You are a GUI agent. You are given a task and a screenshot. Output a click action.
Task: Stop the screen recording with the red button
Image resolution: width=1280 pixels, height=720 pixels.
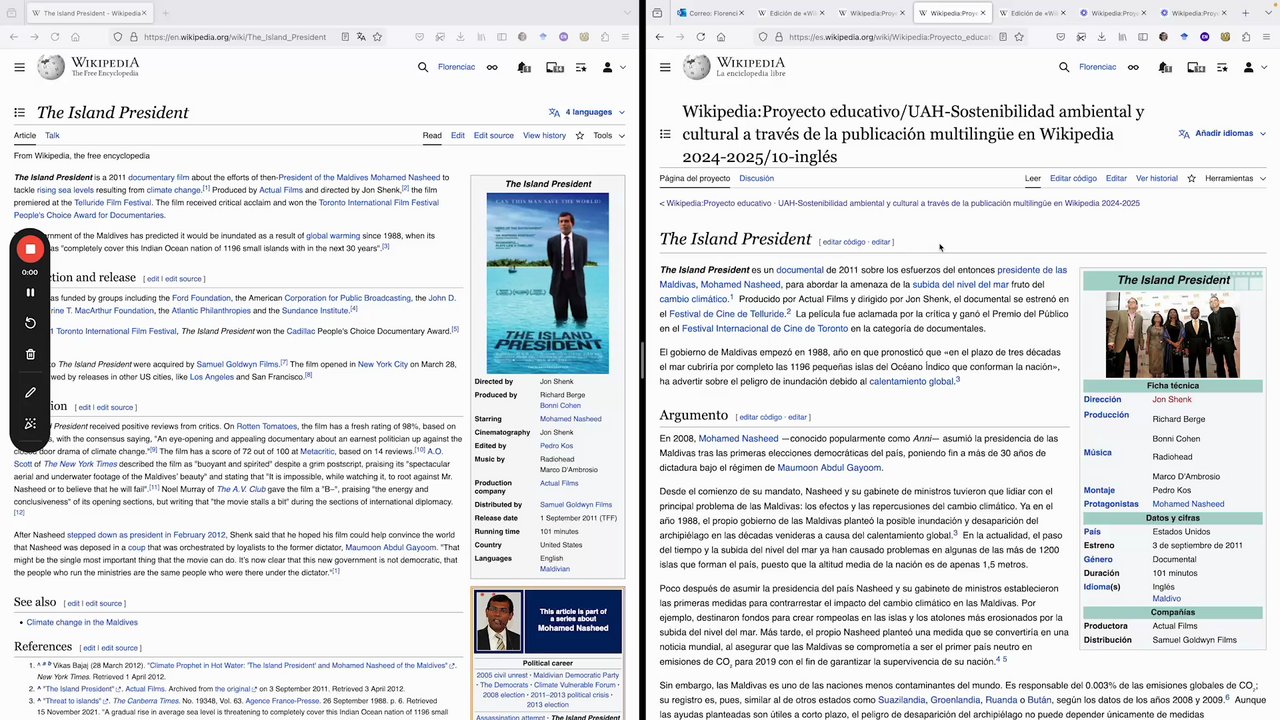click(30, 249)
